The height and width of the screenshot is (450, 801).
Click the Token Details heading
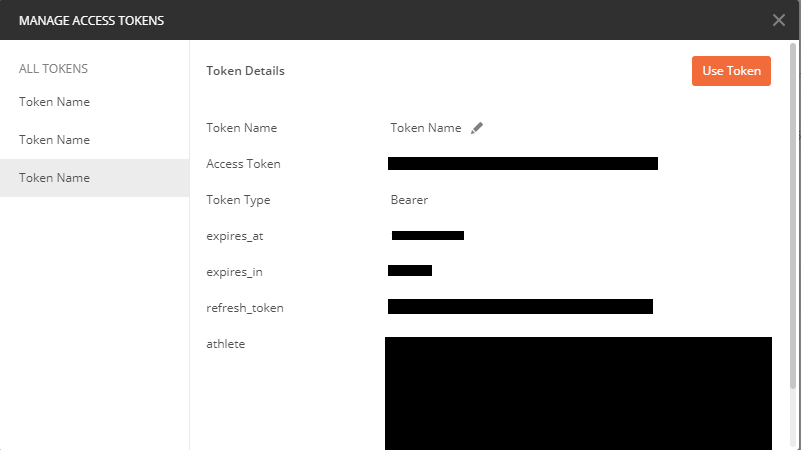click(x=245, y=71)
